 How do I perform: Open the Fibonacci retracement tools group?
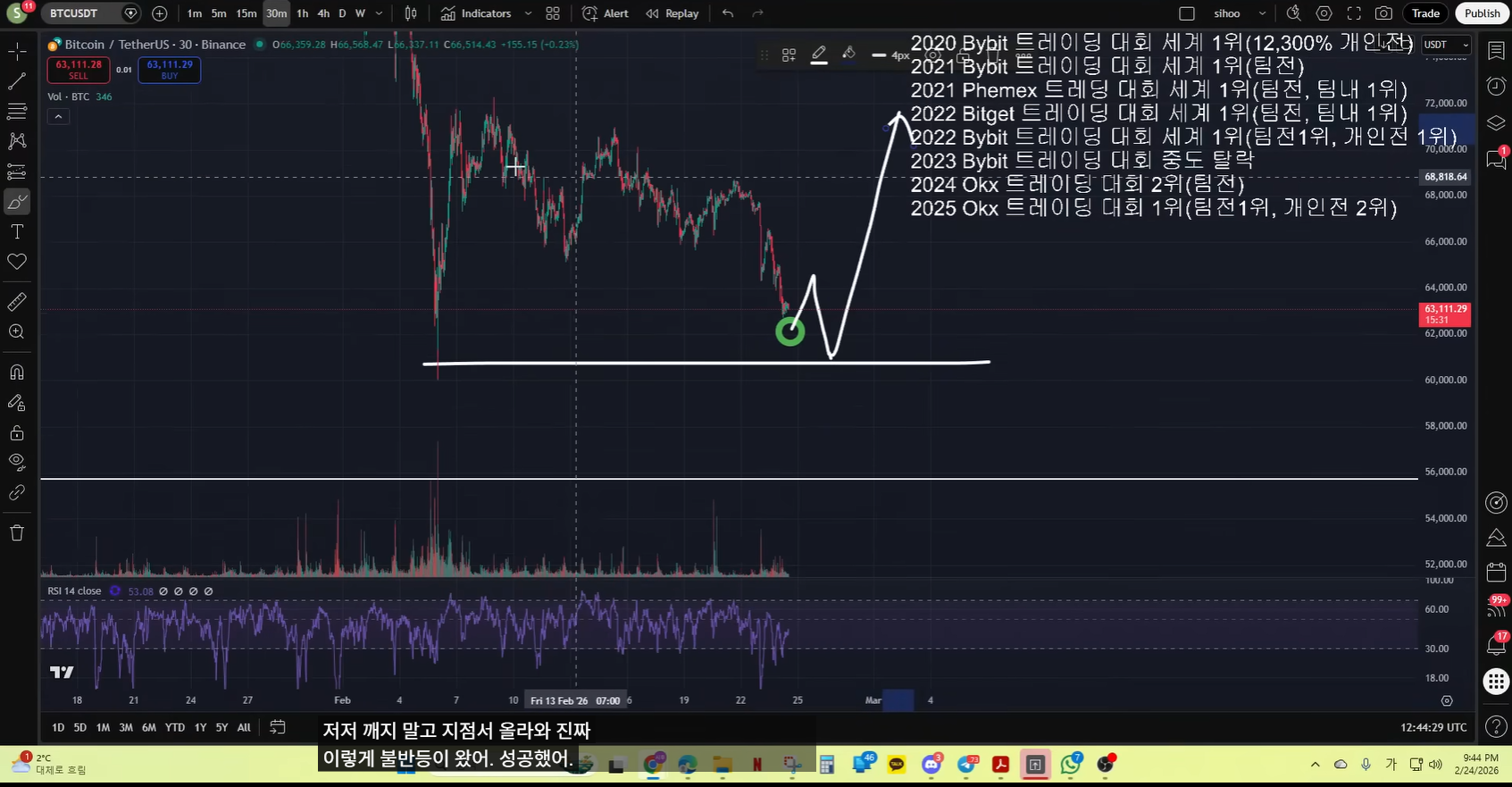17,112
